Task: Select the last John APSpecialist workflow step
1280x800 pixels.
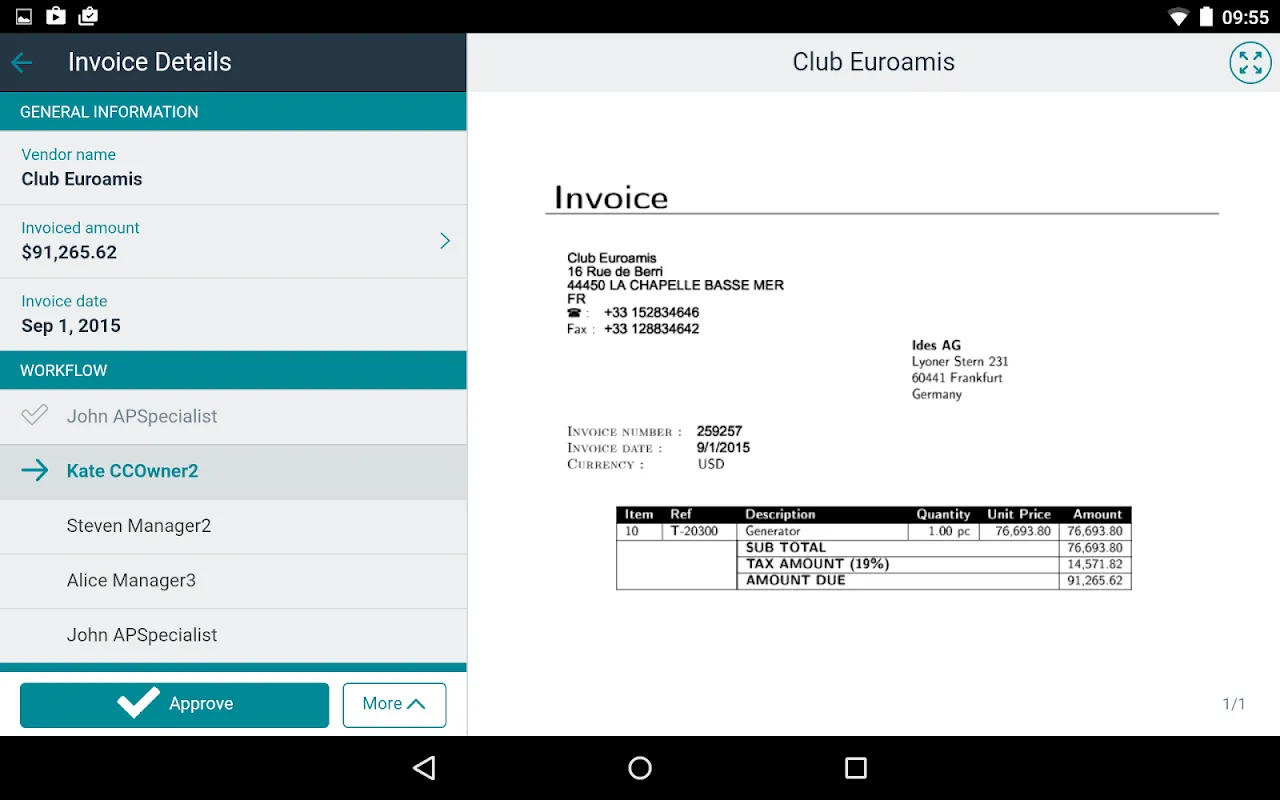Action: point(233,635)
